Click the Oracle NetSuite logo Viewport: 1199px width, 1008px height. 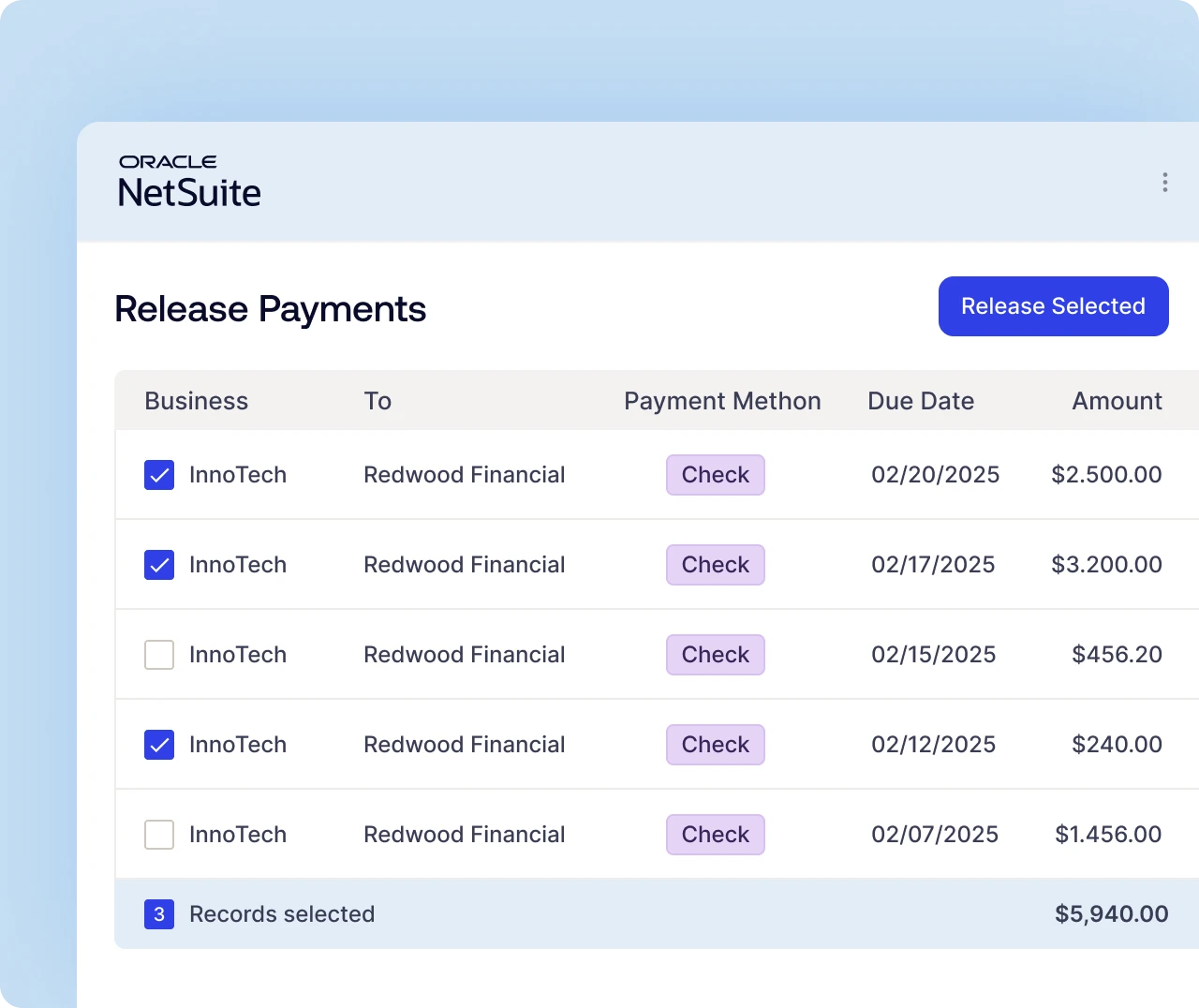(189, 182)
